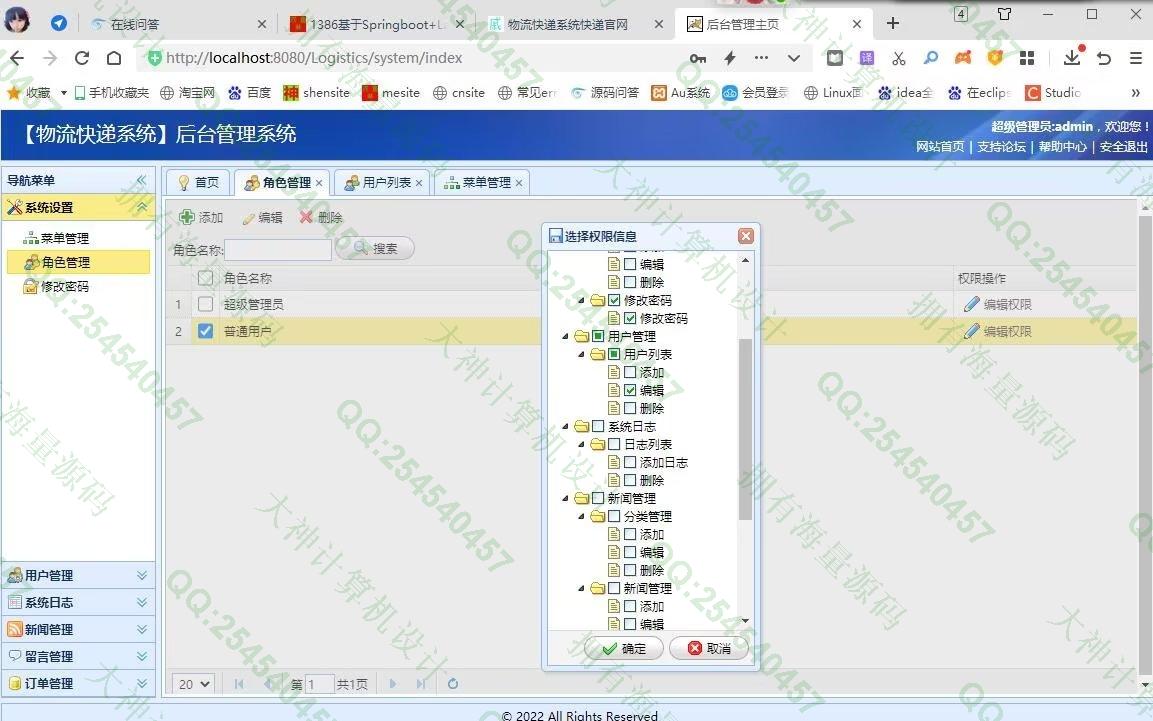1153x721 pixels.
Task: Click the lightning bolt icon in address bar
Action: pyautogui.click(x=729, y=58)
